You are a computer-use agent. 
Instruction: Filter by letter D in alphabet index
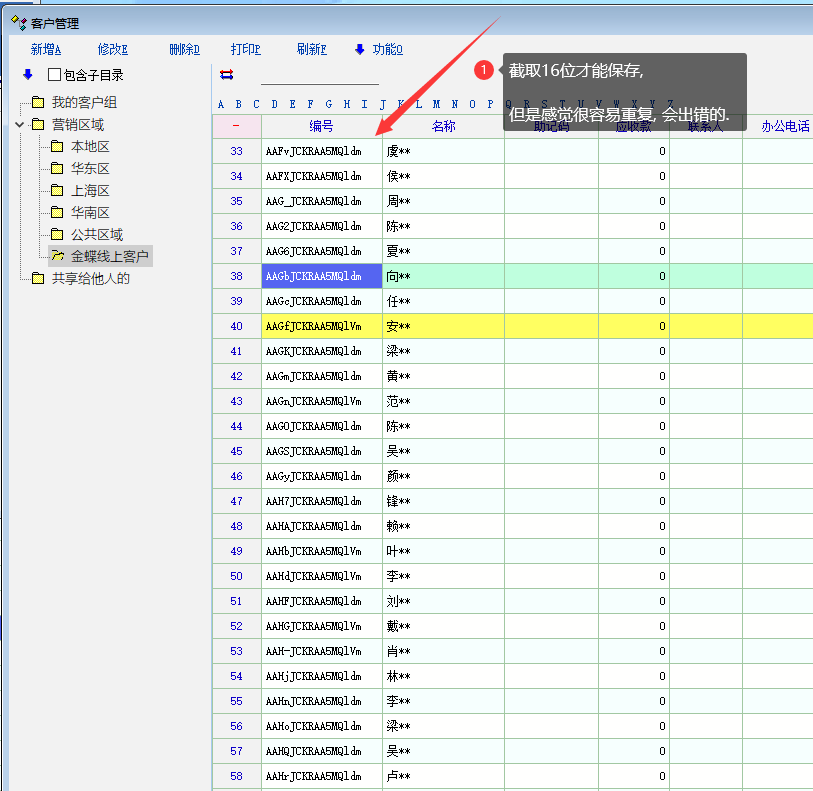point(274,104)
